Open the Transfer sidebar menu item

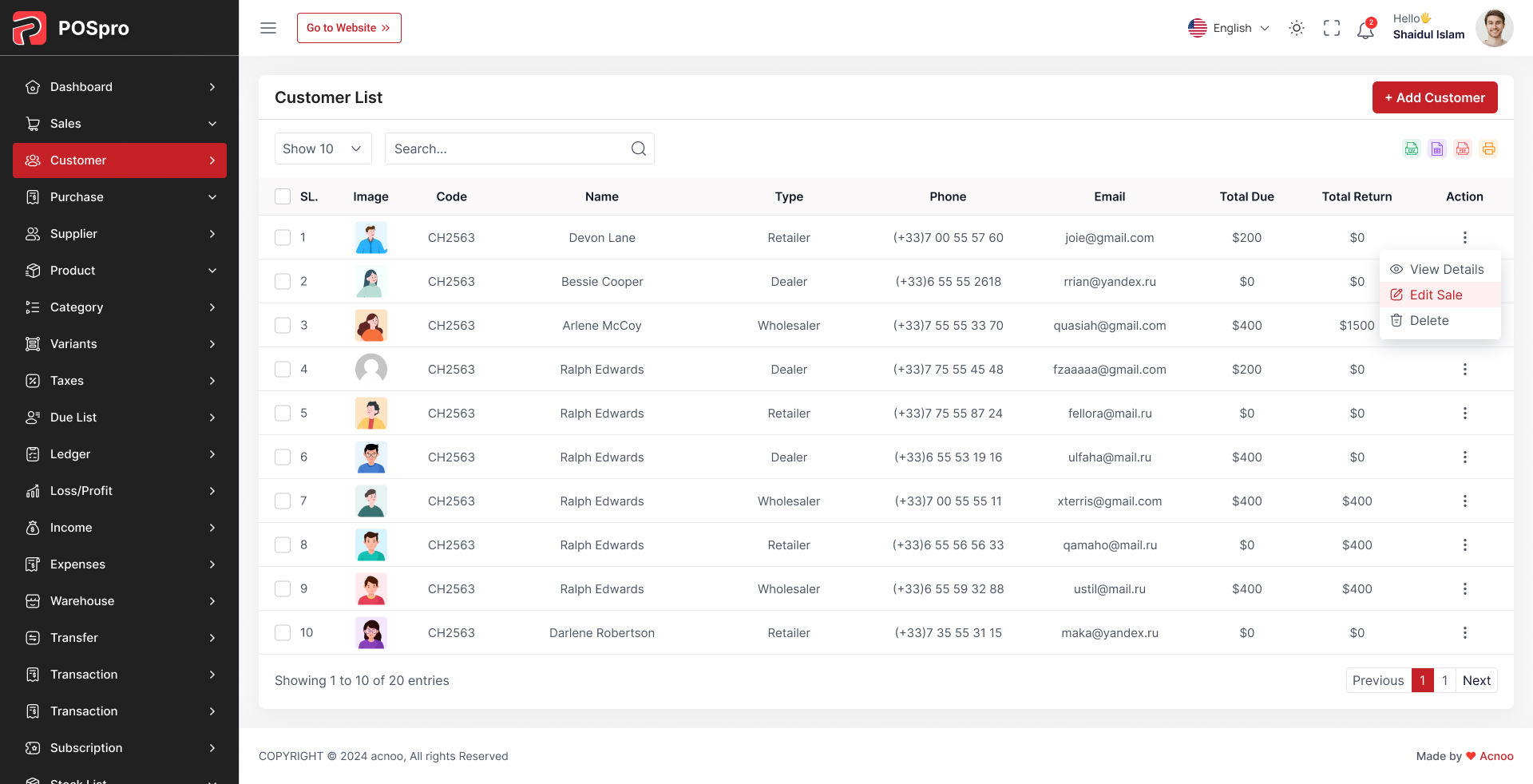point(120,638)
